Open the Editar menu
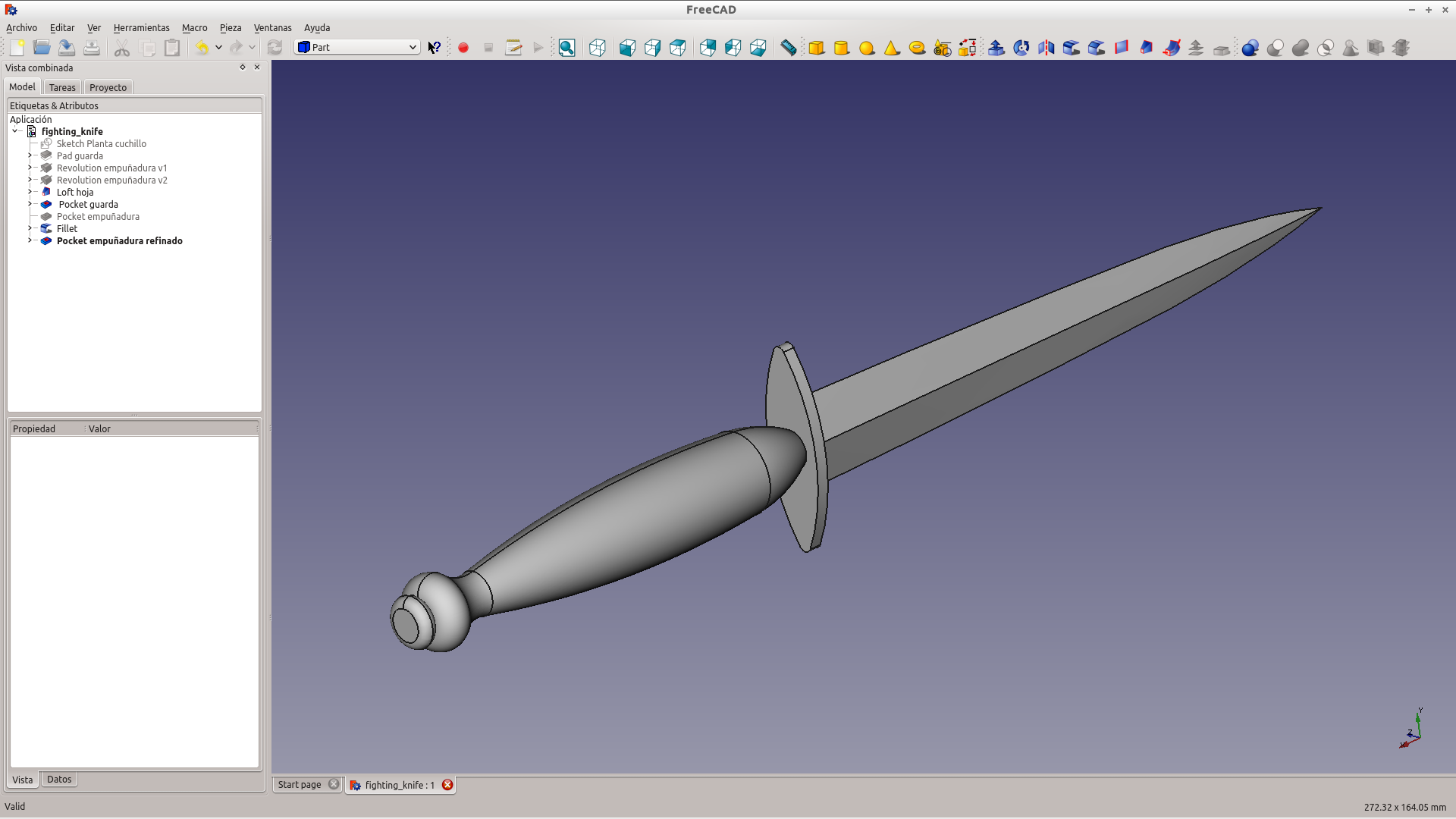The image size is (1456, 819). (62, 27)
